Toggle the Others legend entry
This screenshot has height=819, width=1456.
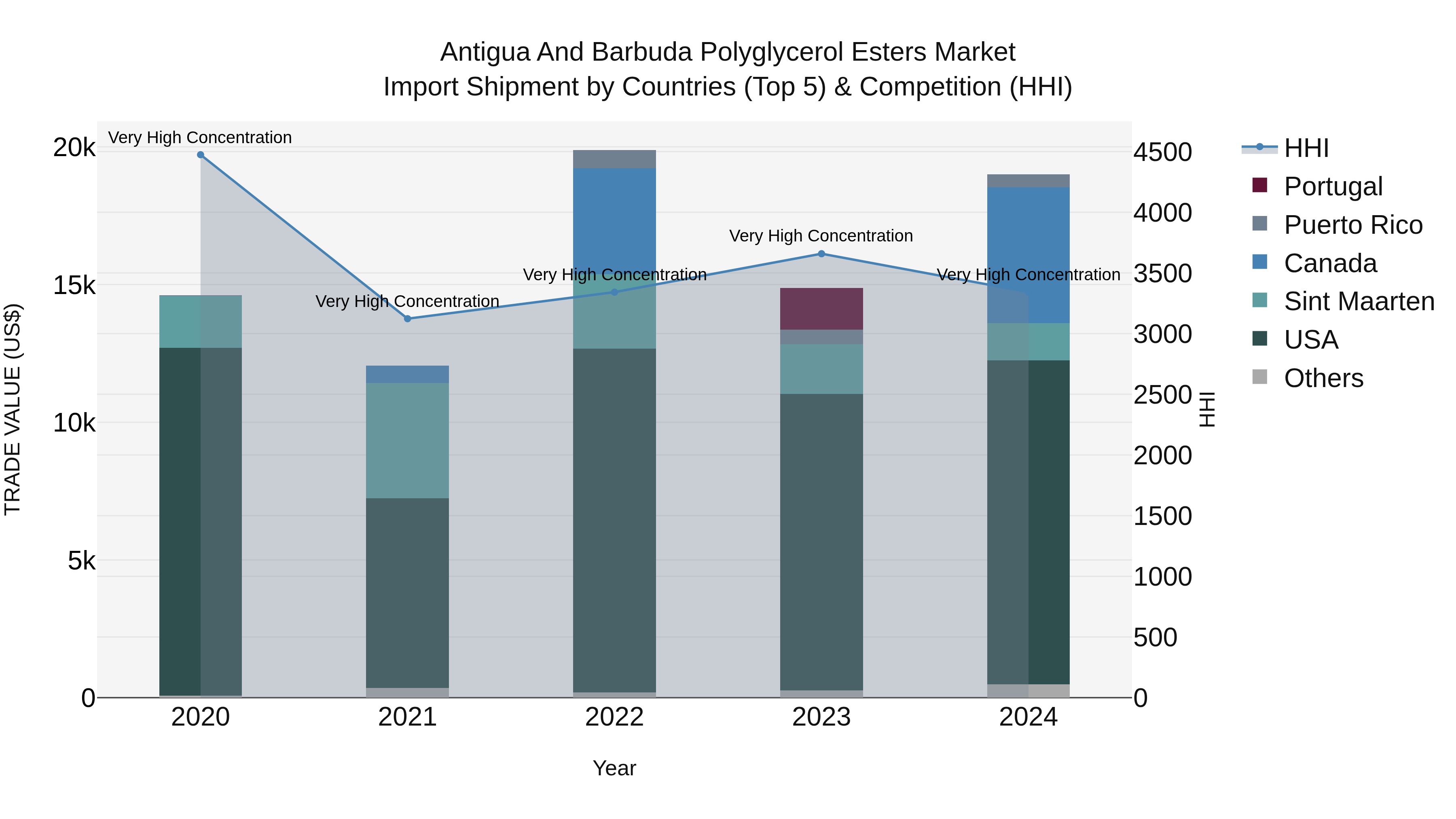click(x=1307, y=378)
